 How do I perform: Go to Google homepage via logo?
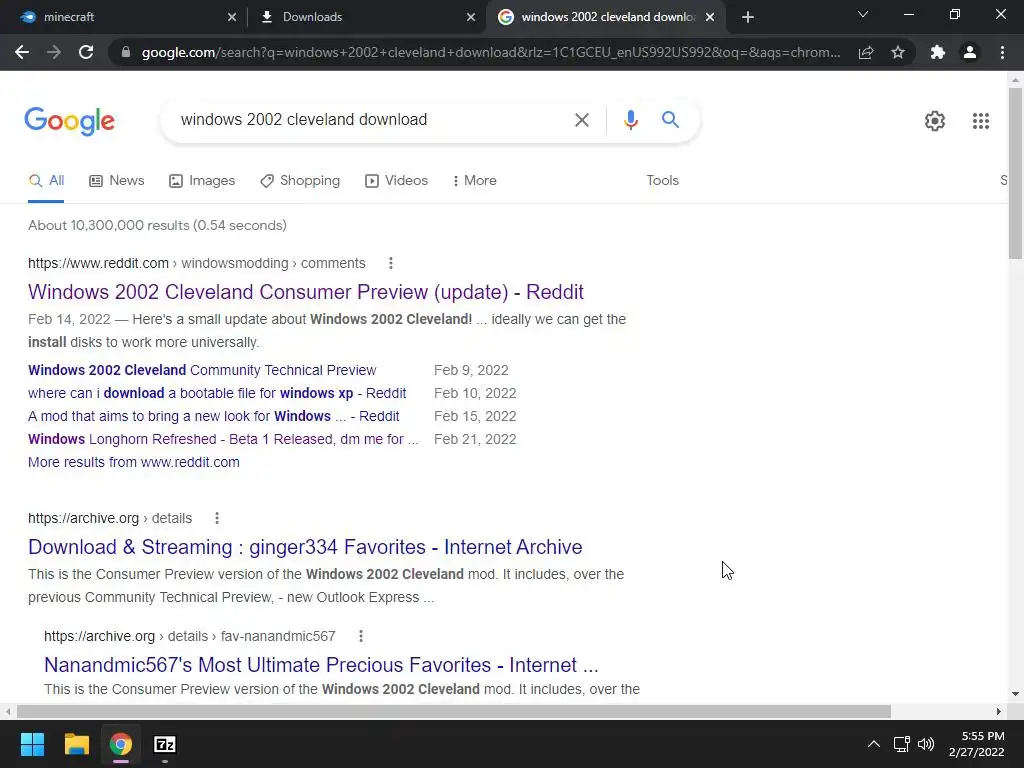(x=69, y=121)
